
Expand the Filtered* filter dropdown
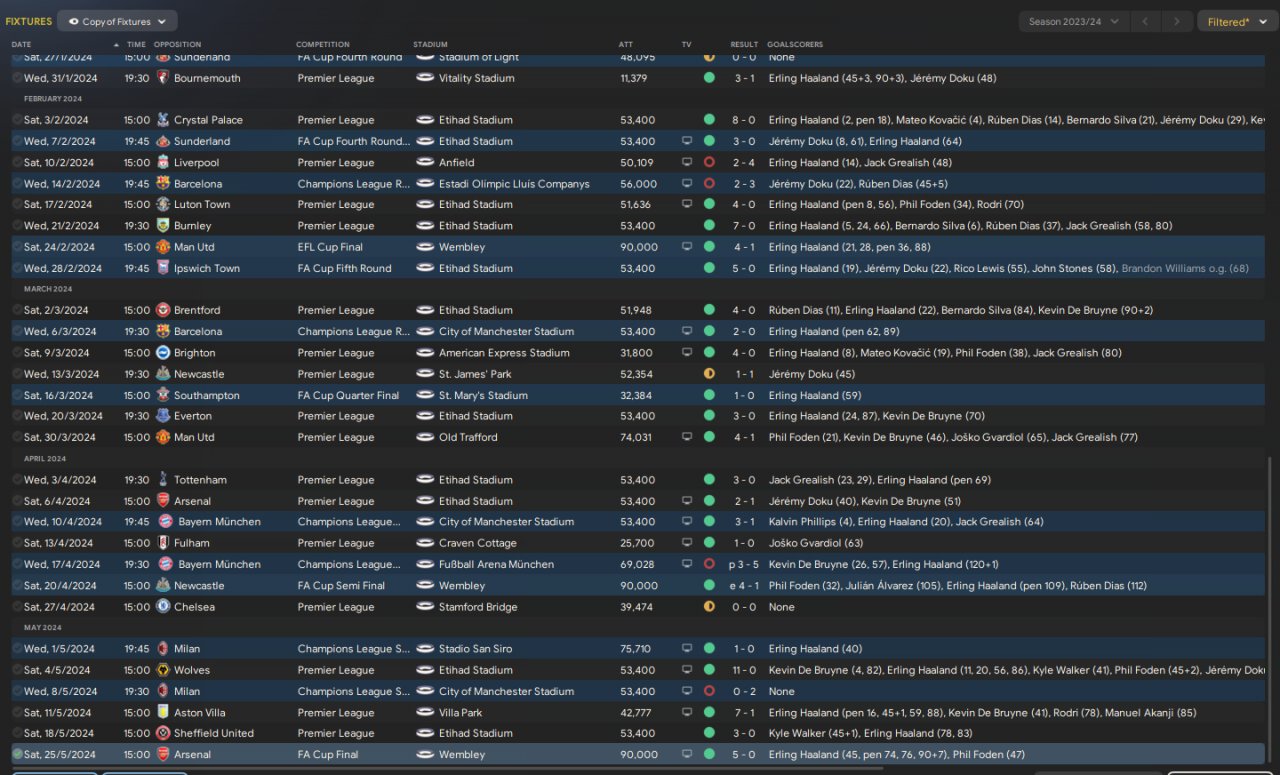1236,21
